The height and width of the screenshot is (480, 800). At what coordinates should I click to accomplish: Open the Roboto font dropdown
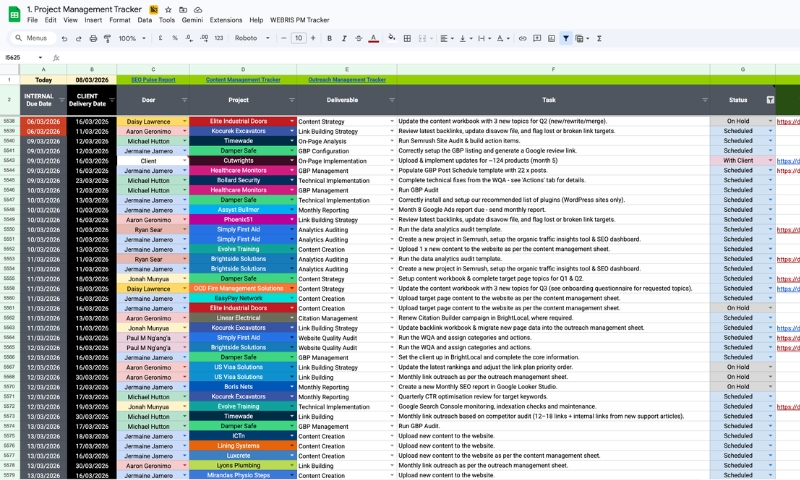click(x=252, y=38)
